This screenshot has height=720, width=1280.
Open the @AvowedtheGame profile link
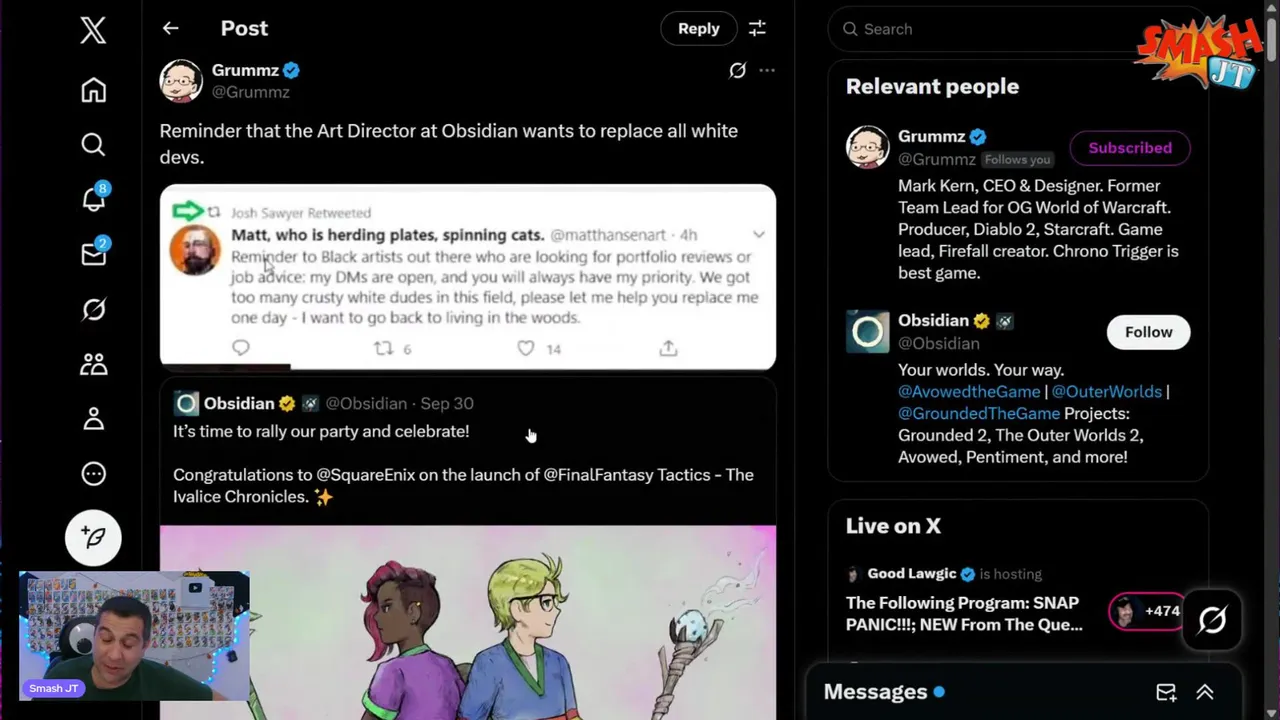pyautogui.click(x=967, y=392)
